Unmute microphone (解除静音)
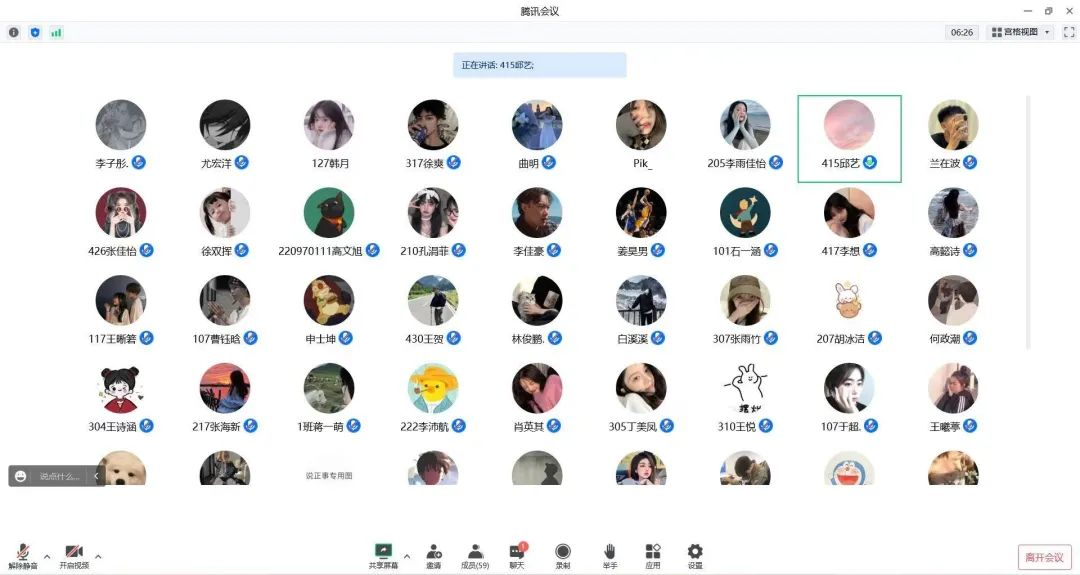Viewport: 1080px width, 575px height. (x=23, y=556)
